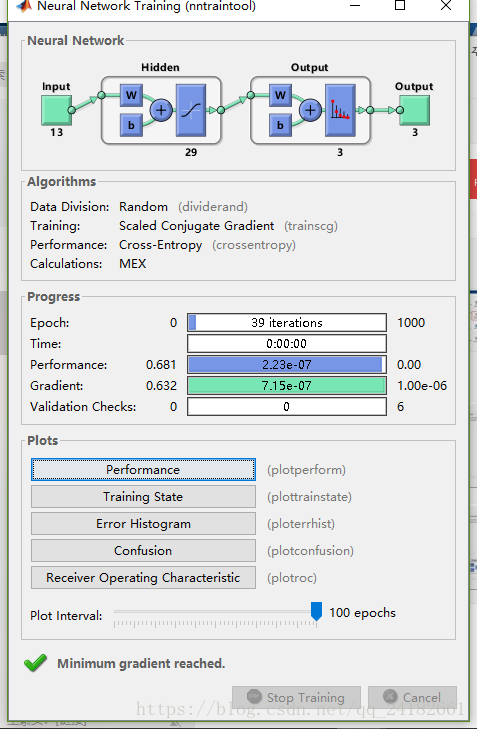
Task: Click the 'MEX' calculations value
Action: click(x=132, y=264)
